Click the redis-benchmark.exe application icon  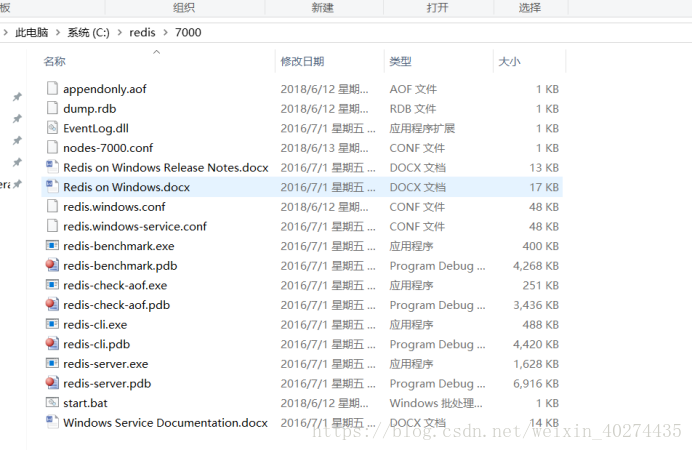click(x=52, y=245)
